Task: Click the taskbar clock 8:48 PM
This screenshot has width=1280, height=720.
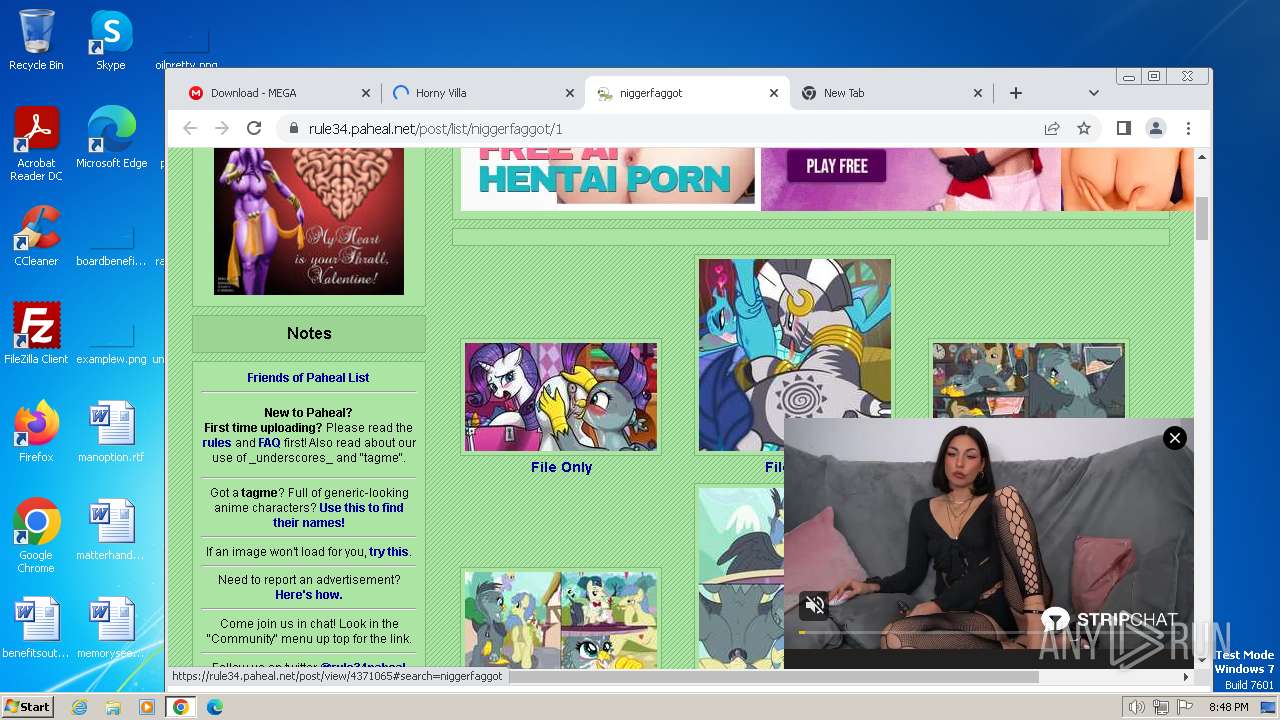Action: point(1228,707)
